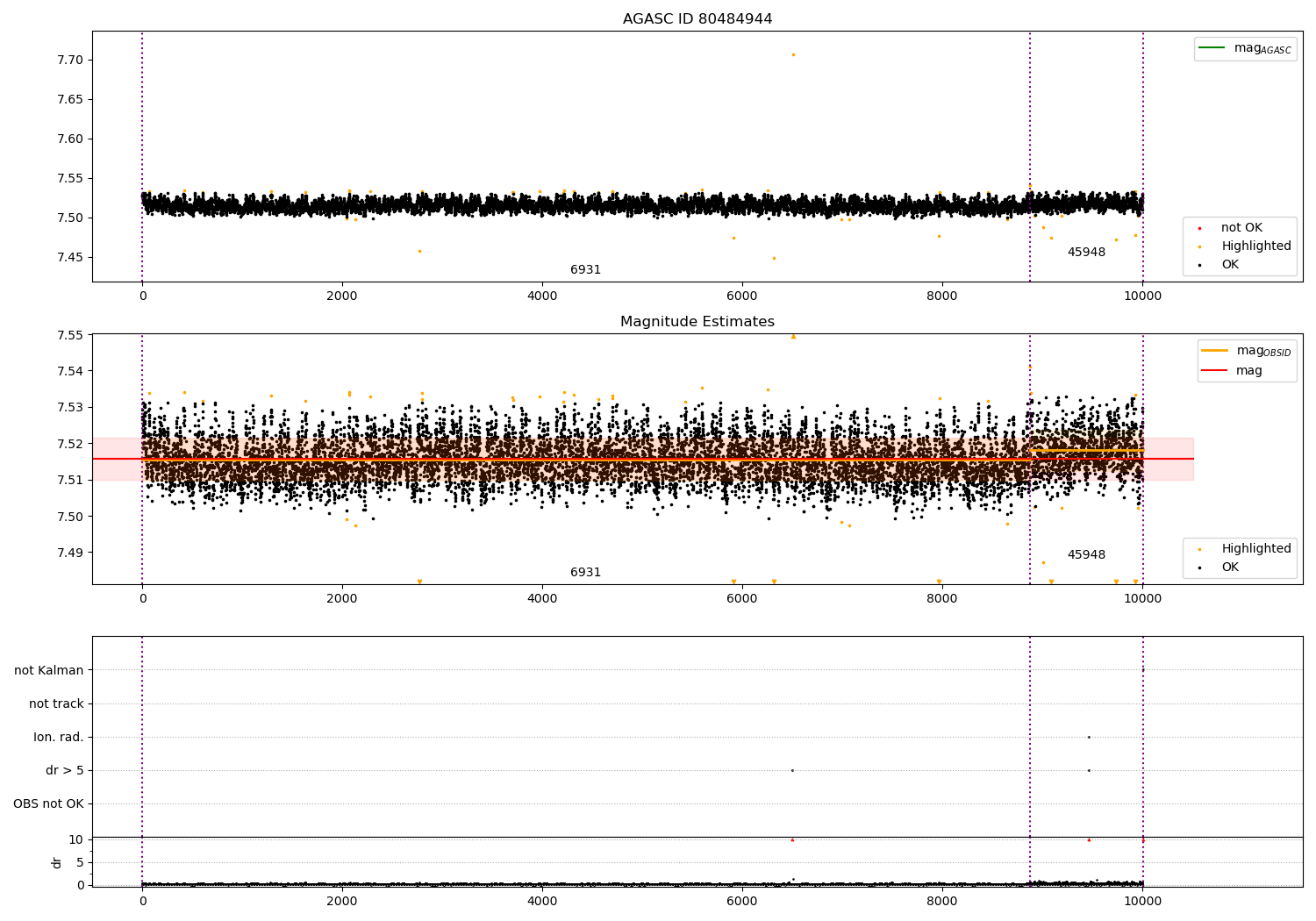Click the 7.60 y-axis tick label

[x=70, y=139]
